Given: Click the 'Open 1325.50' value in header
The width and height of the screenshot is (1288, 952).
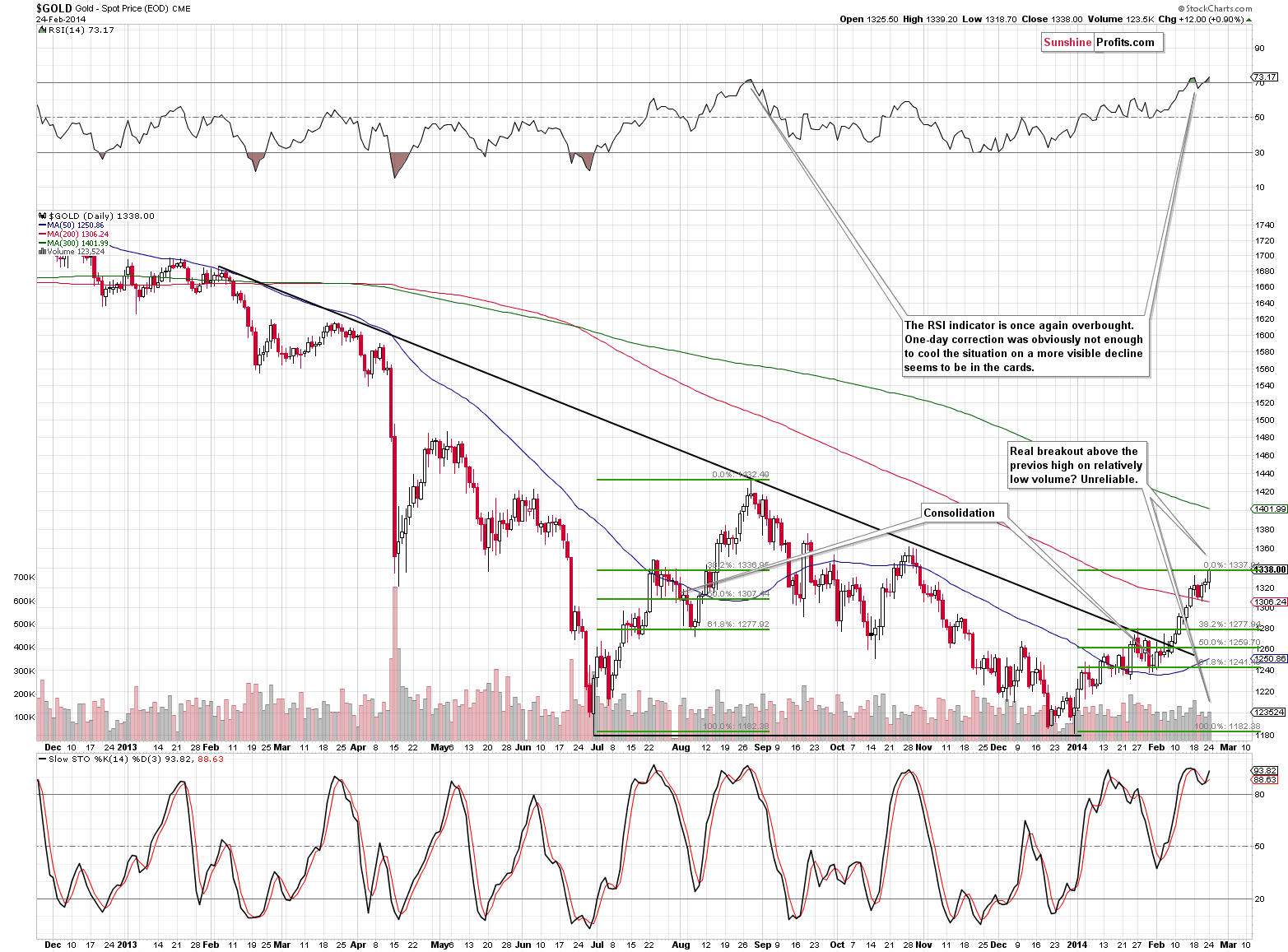Looking at the screenshot, I should (869, 19).
